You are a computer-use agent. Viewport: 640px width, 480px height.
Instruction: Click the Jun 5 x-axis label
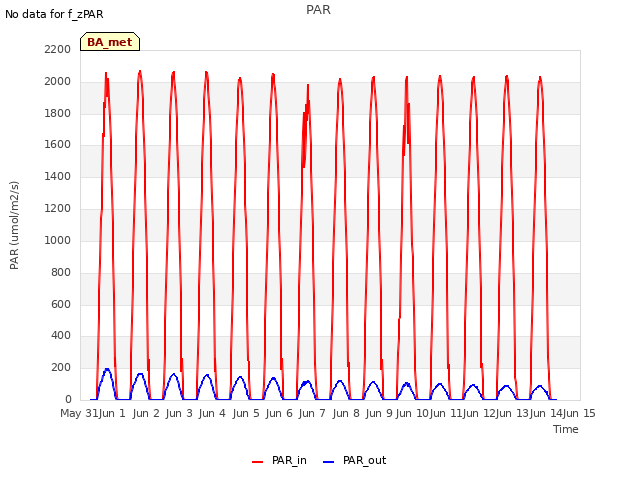click(x=246, y=413)
